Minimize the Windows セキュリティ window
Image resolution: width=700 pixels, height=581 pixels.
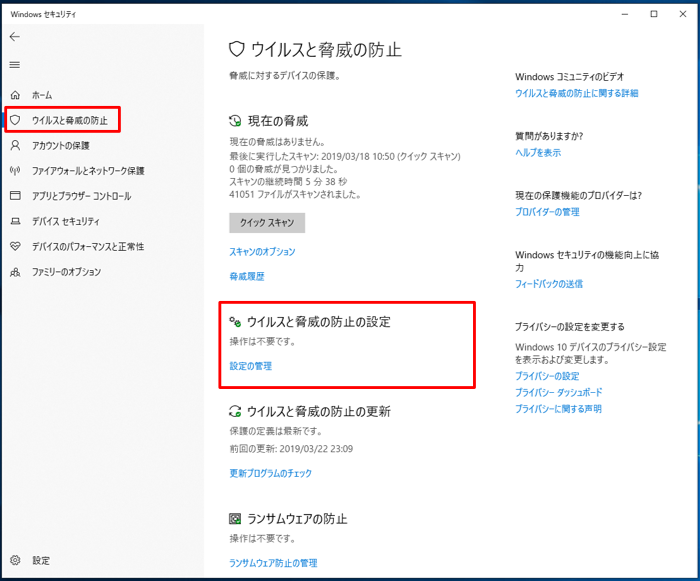coord(625,14)
